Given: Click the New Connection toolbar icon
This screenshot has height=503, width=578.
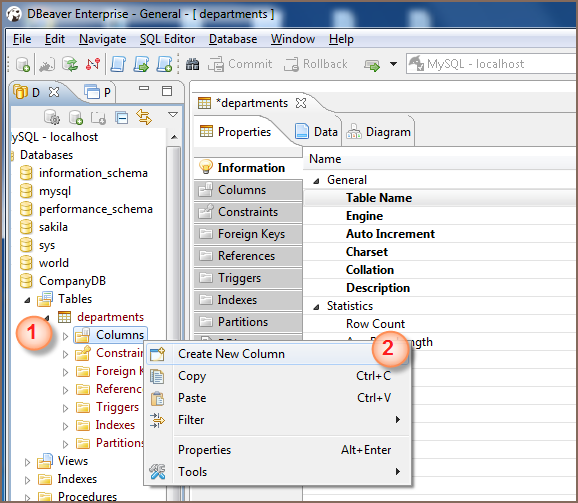Looking at the screenshot, I should coord(23,64).
